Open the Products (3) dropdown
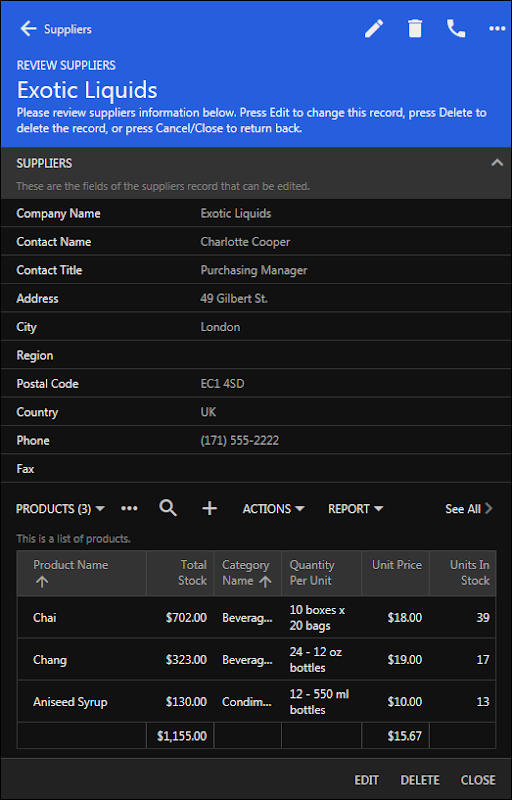This screenshot has height=800, width=512. click(x=60, y=509)
